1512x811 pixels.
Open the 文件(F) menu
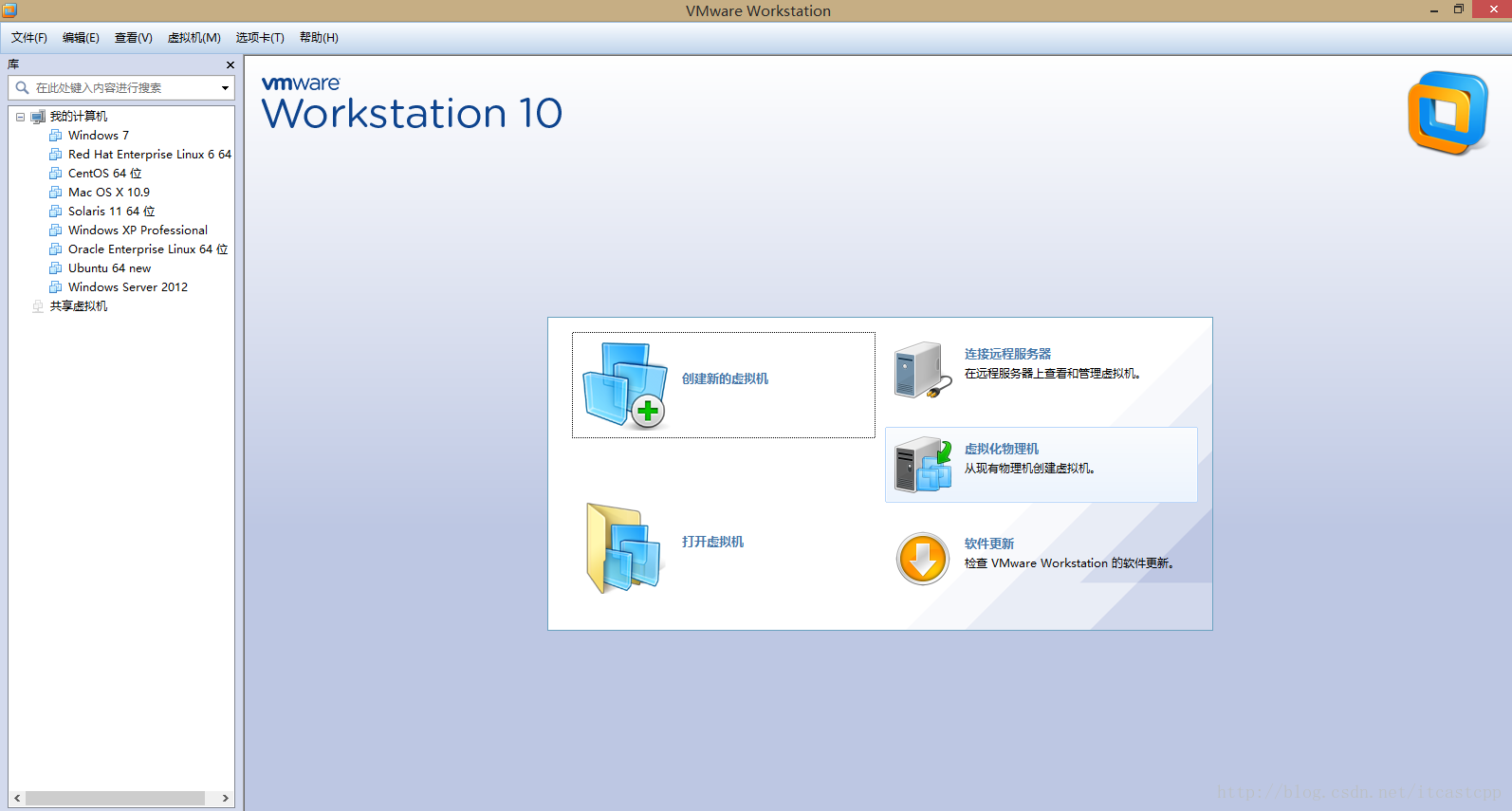pos(29,38)
